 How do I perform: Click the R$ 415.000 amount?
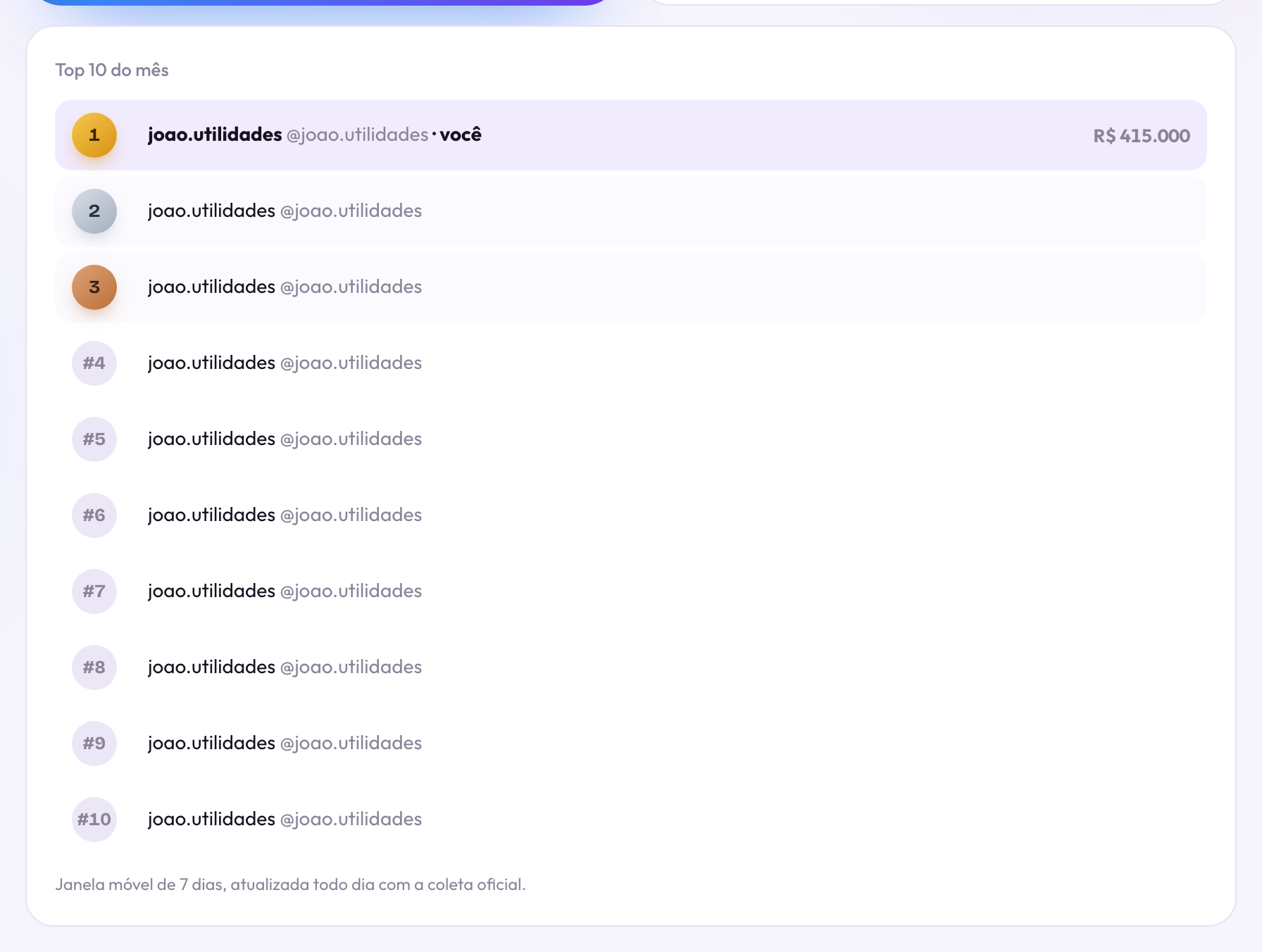pyautogui.click(x=1142, y=136)
